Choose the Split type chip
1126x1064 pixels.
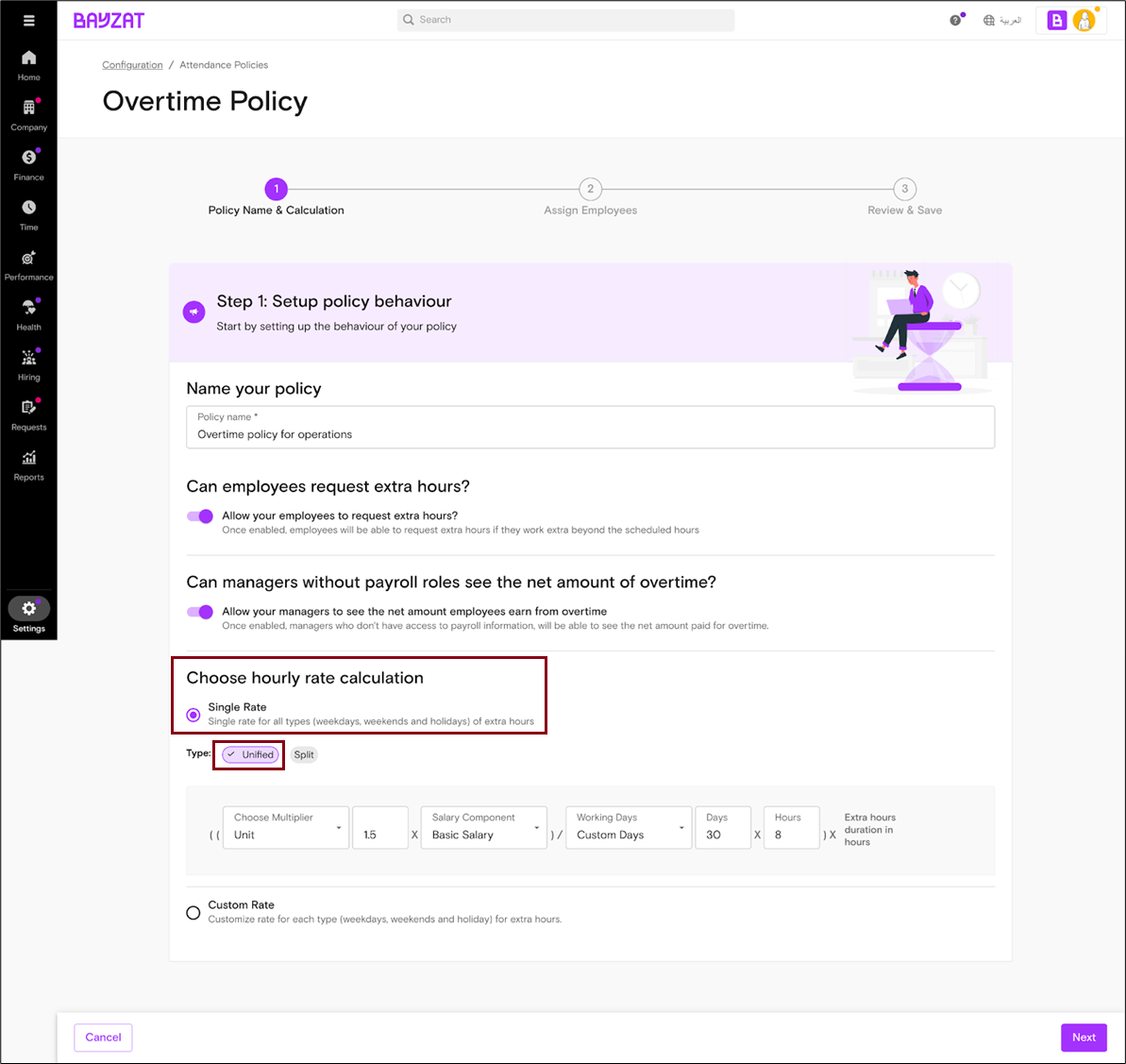[304, 754]
